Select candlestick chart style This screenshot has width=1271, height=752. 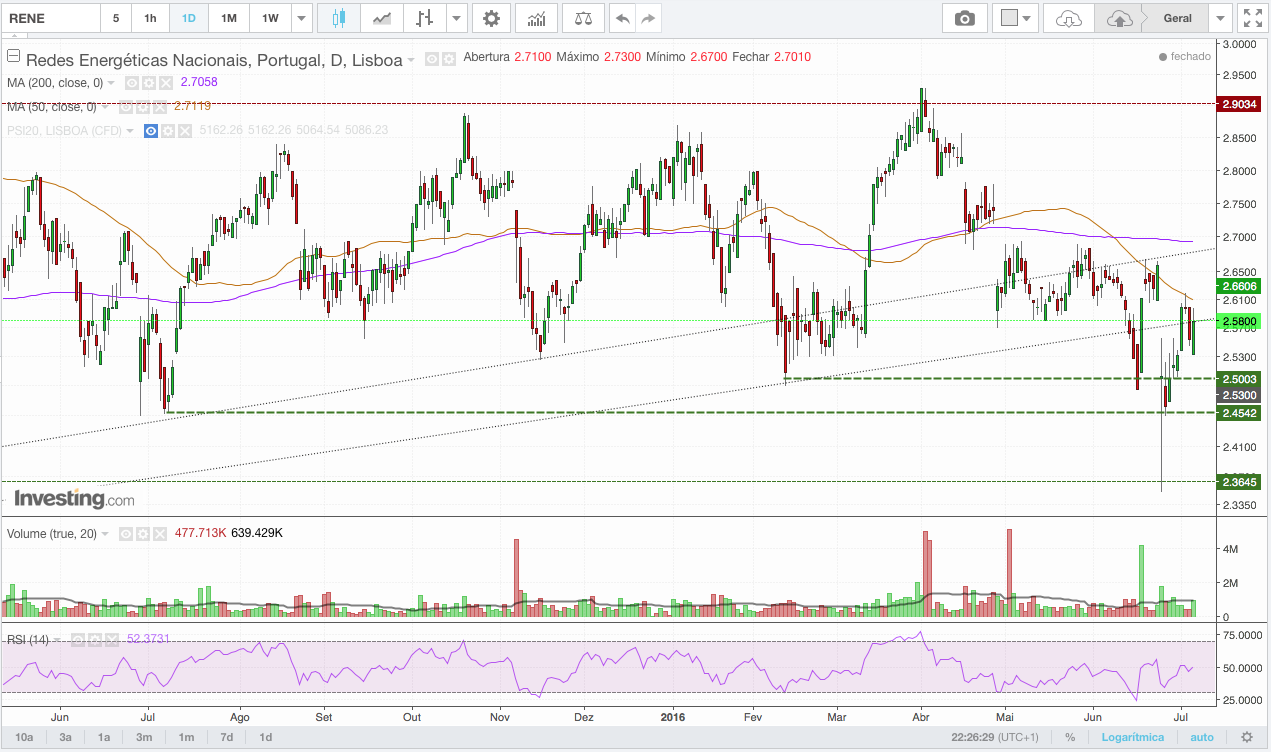338,18
